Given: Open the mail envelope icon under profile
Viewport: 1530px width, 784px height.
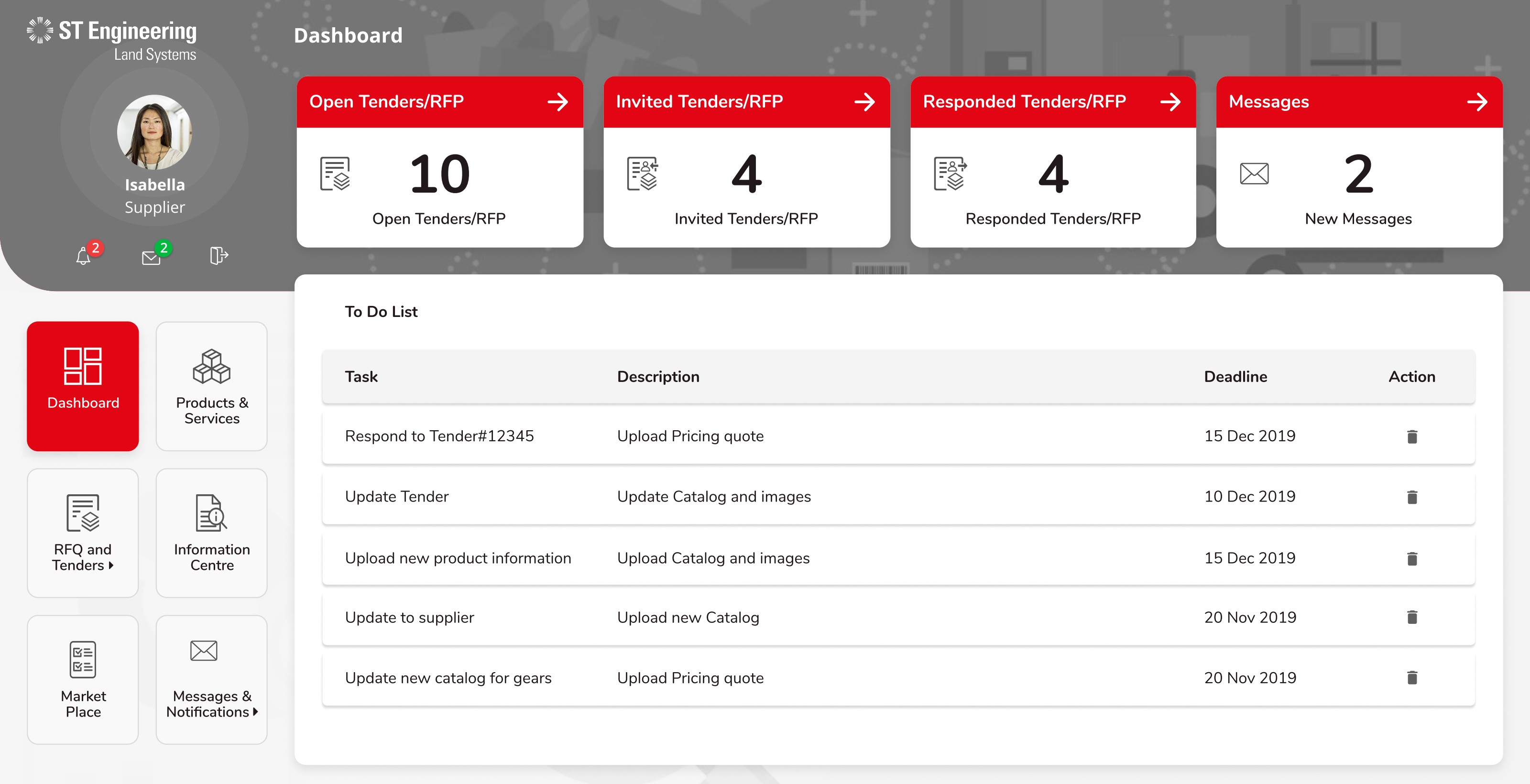Looking at the screenshot, I should (x=152, y=257).
